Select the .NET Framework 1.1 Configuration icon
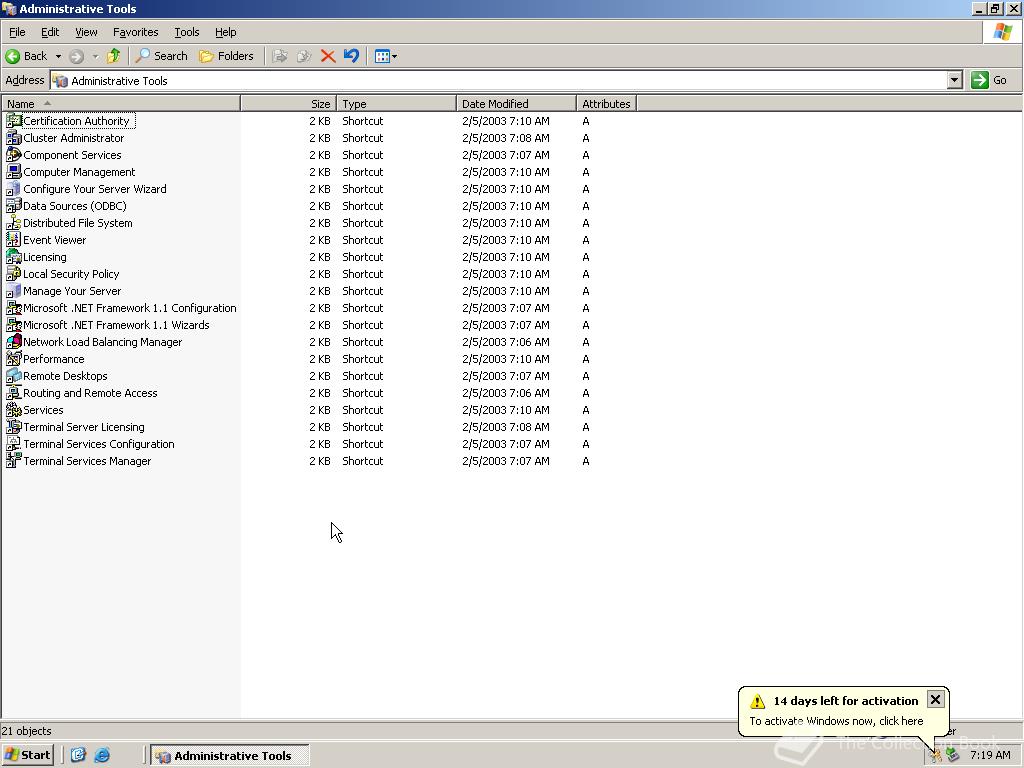This screenshot has height=768, width=1024. pyautogui.click(x=13, y=308)
